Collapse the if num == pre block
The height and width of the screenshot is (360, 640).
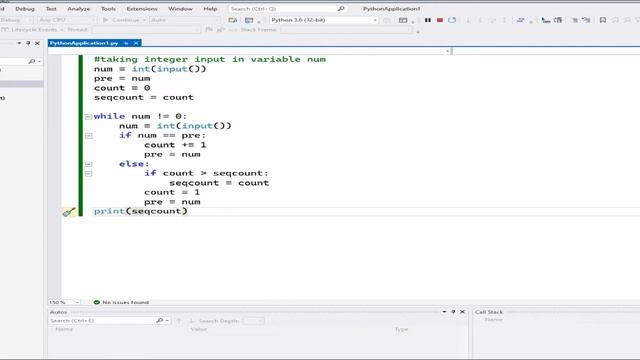[88, 136]
